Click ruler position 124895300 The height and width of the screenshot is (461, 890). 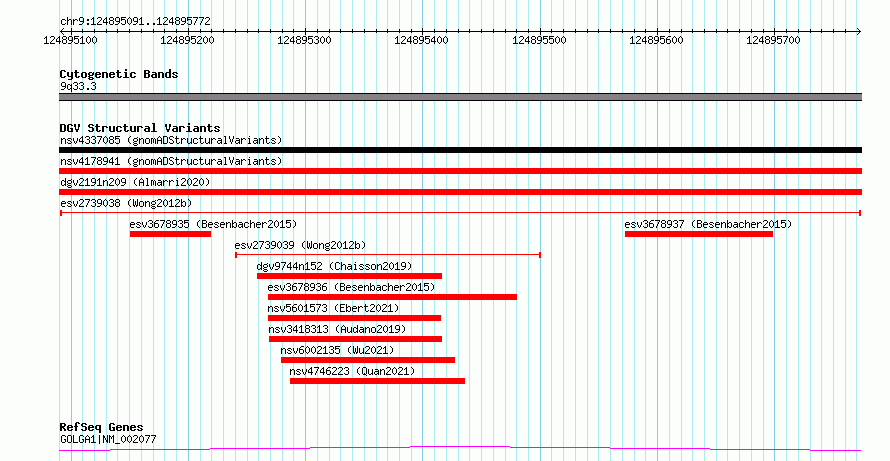pyautogui.click(x=305, y=40)
